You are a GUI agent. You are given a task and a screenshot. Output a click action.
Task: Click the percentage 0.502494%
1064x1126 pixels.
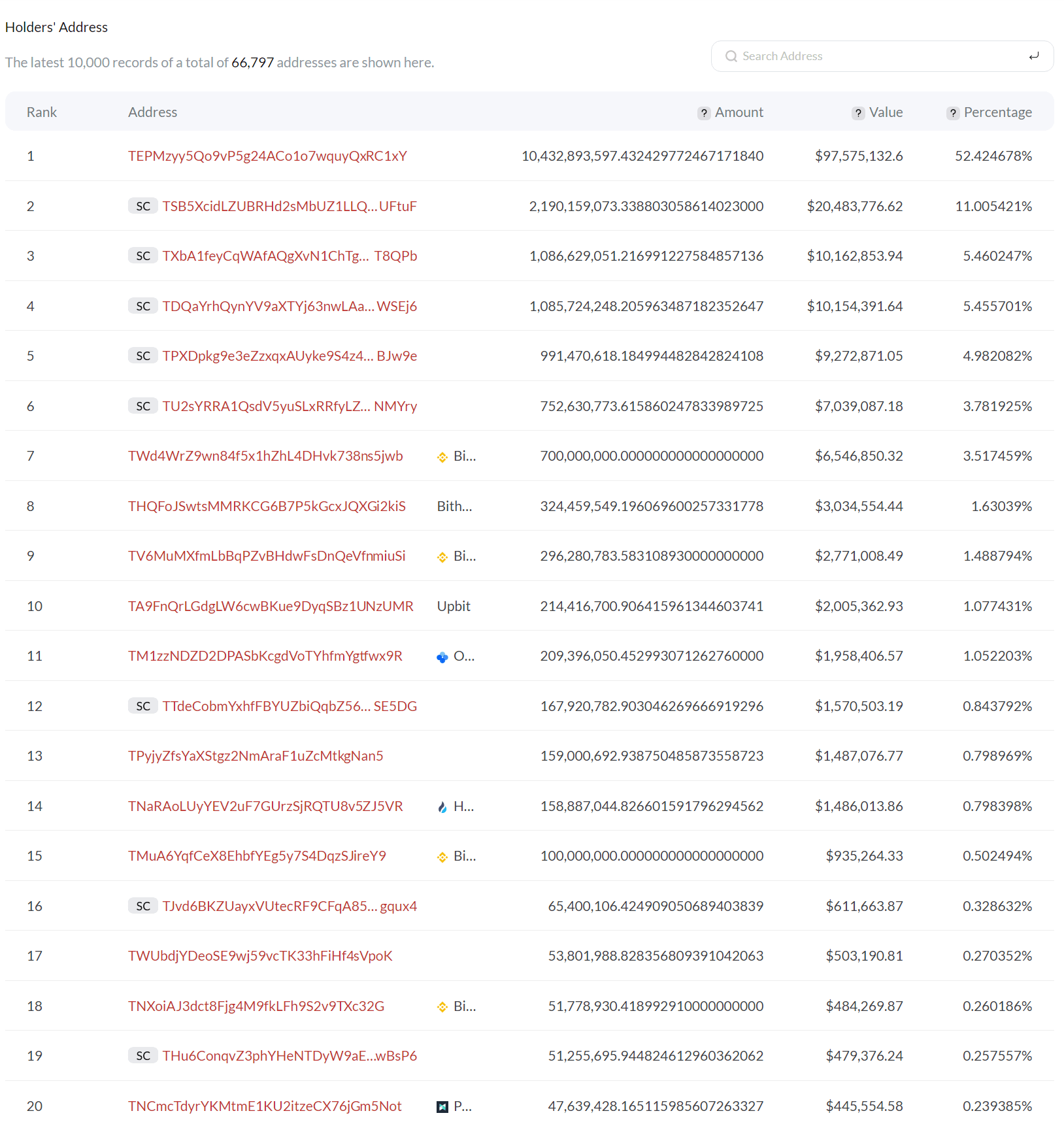(997, 856)
